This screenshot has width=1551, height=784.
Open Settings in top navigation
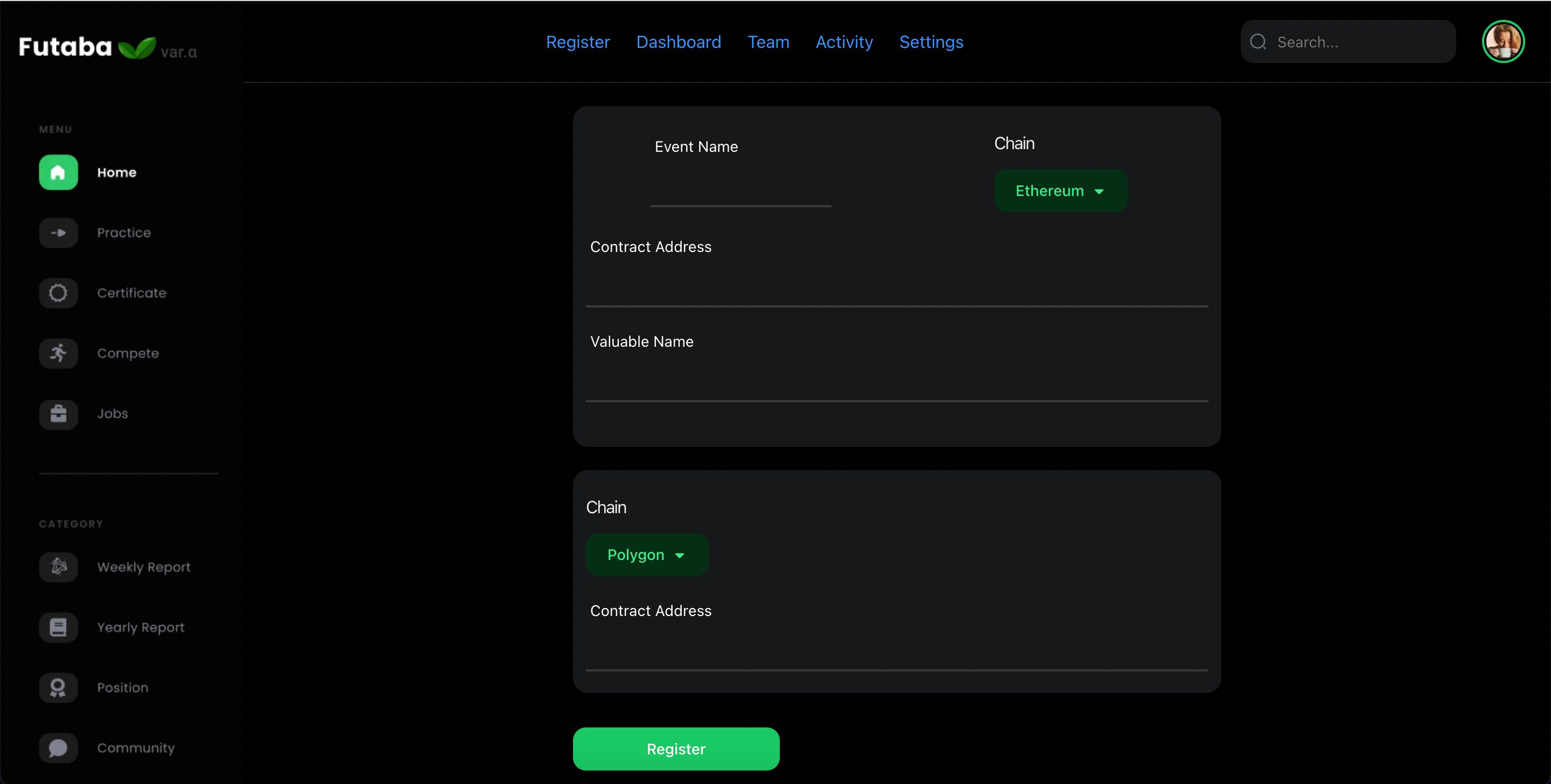(x=931, y=41)
